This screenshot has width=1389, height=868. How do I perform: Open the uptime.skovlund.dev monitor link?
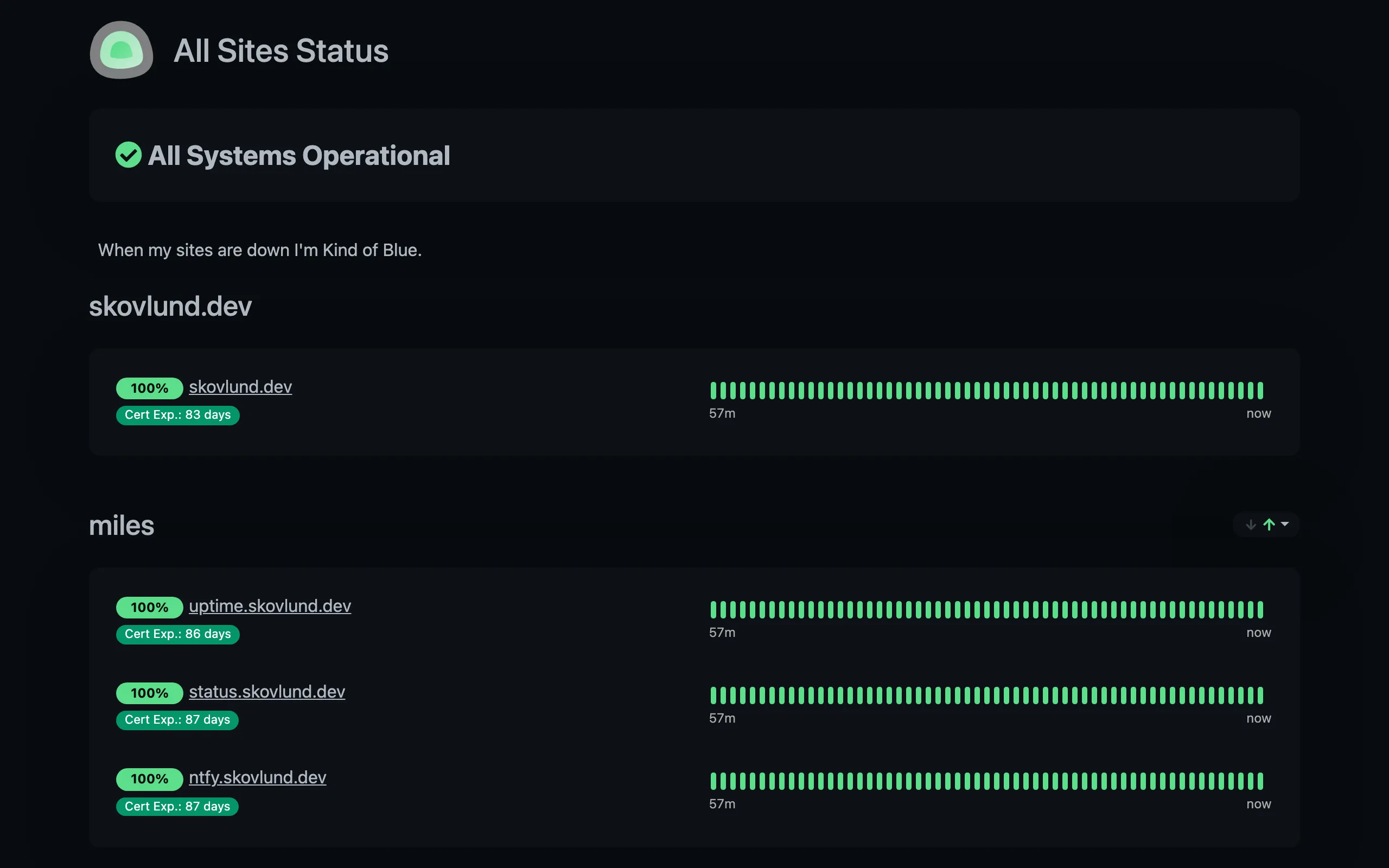tap(270, 605)
